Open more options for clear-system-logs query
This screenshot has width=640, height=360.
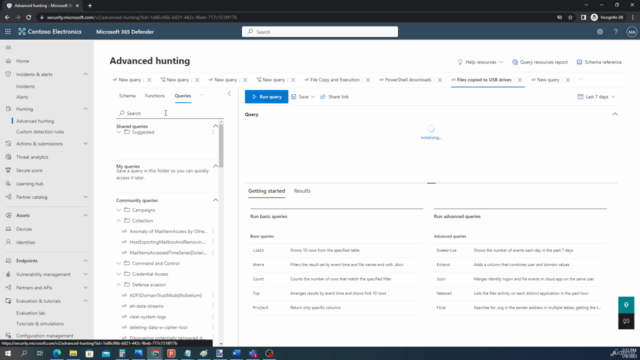point(213,317)
